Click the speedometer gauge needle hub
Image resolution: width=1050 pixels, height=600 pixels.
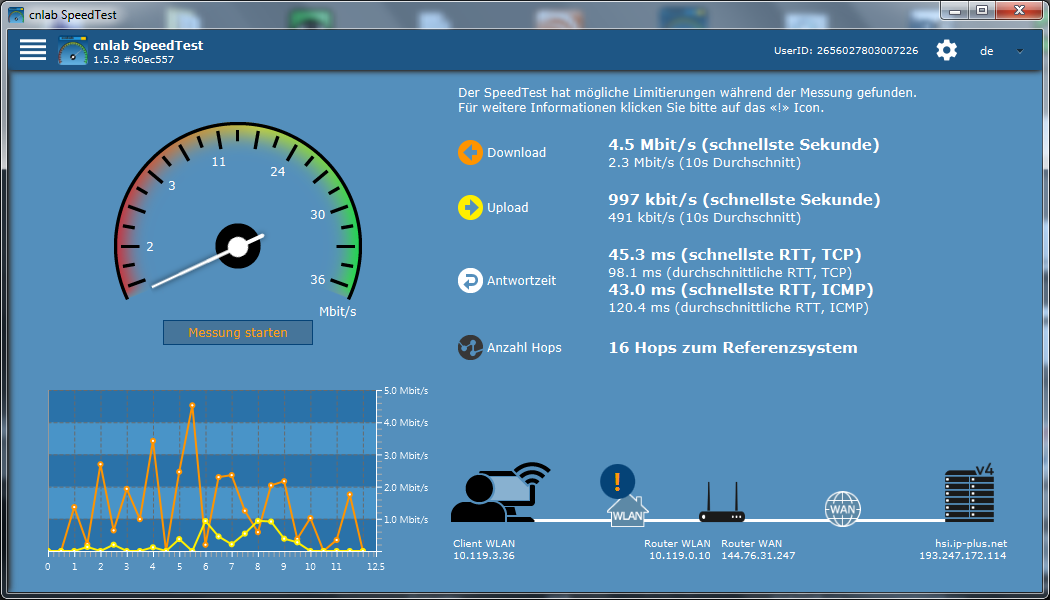[x=238, y=246]
